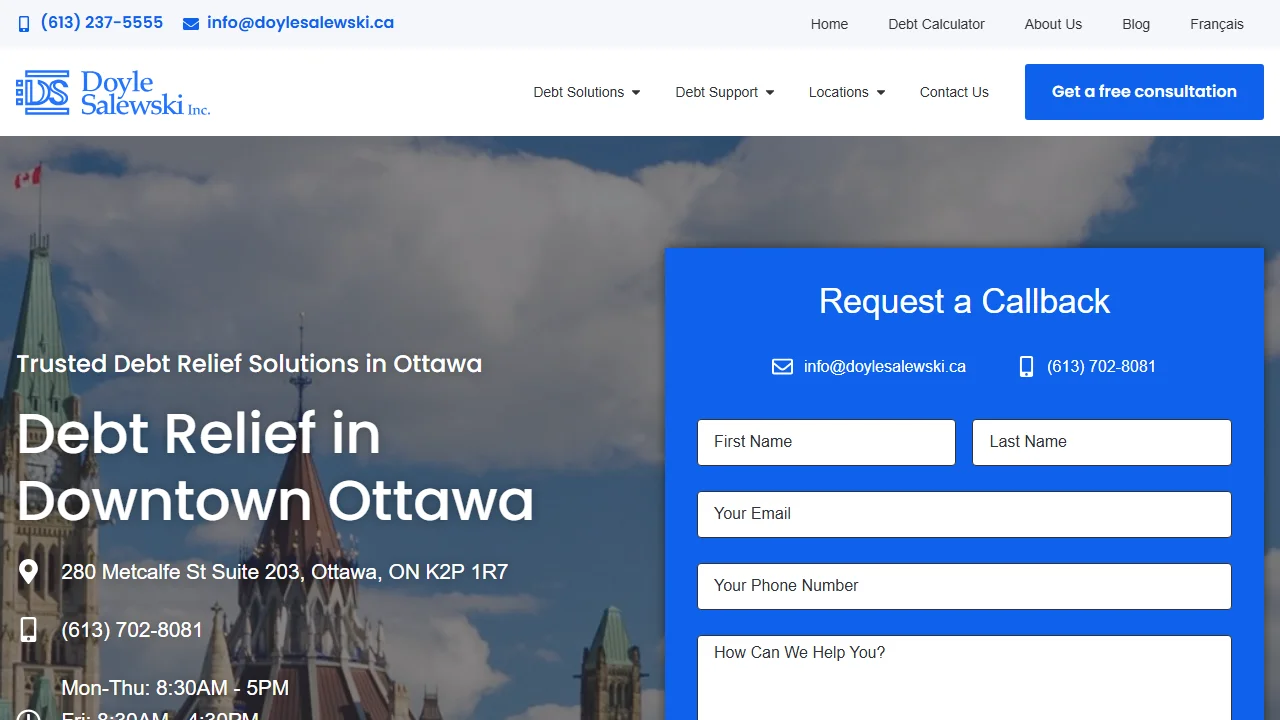Focus the First Name input field
Screen dimensions: 1280x720
pos(826,442)
